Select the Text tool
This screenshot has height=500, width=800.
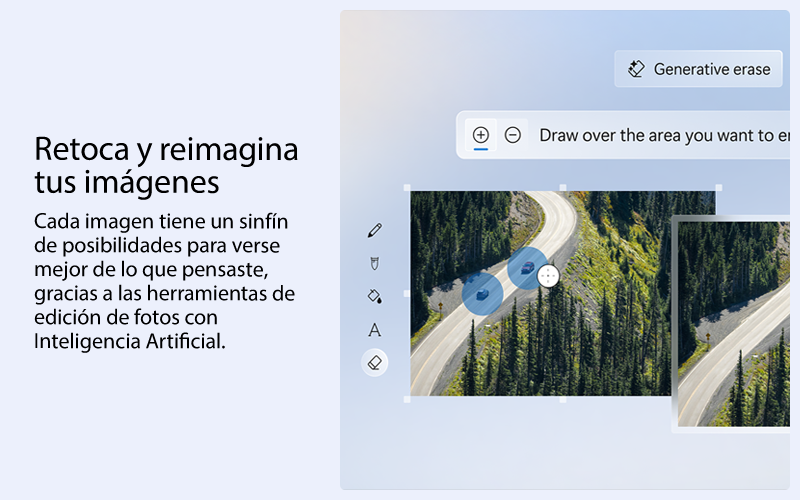pyautogui.click(x=375, y=330)
